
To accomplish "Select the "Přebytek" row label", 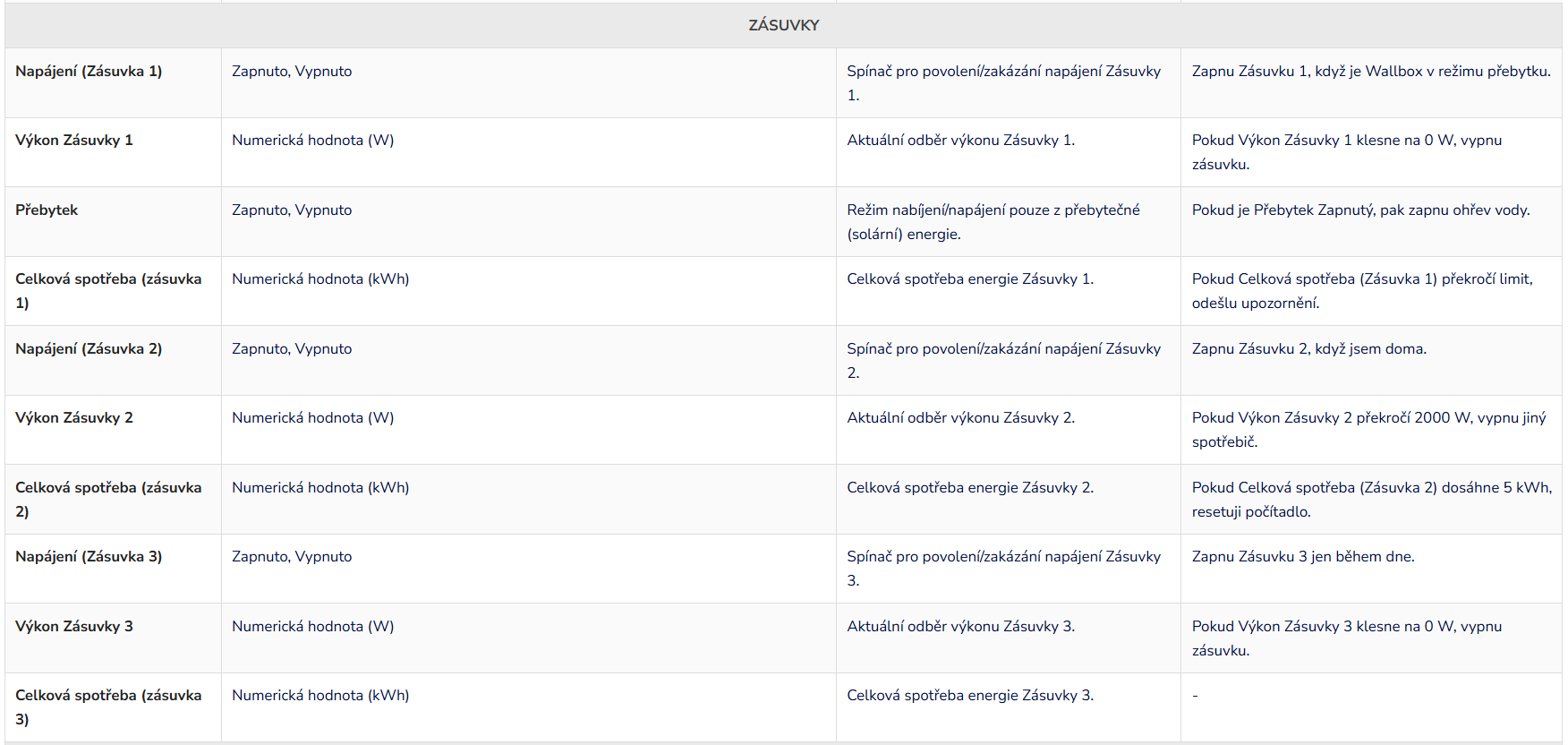I will [47, 210].
